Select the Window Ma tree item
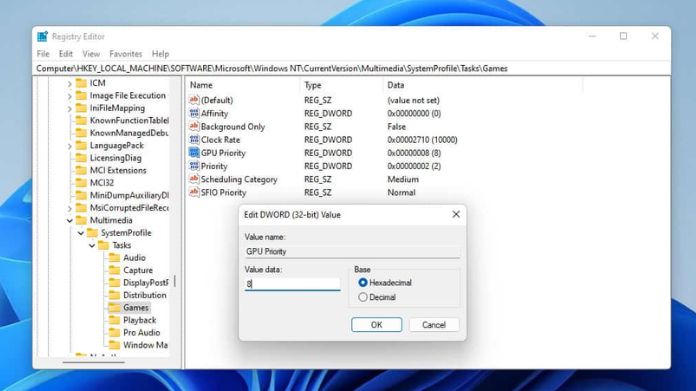Viewport: 696px width, 391px height. 145,345
